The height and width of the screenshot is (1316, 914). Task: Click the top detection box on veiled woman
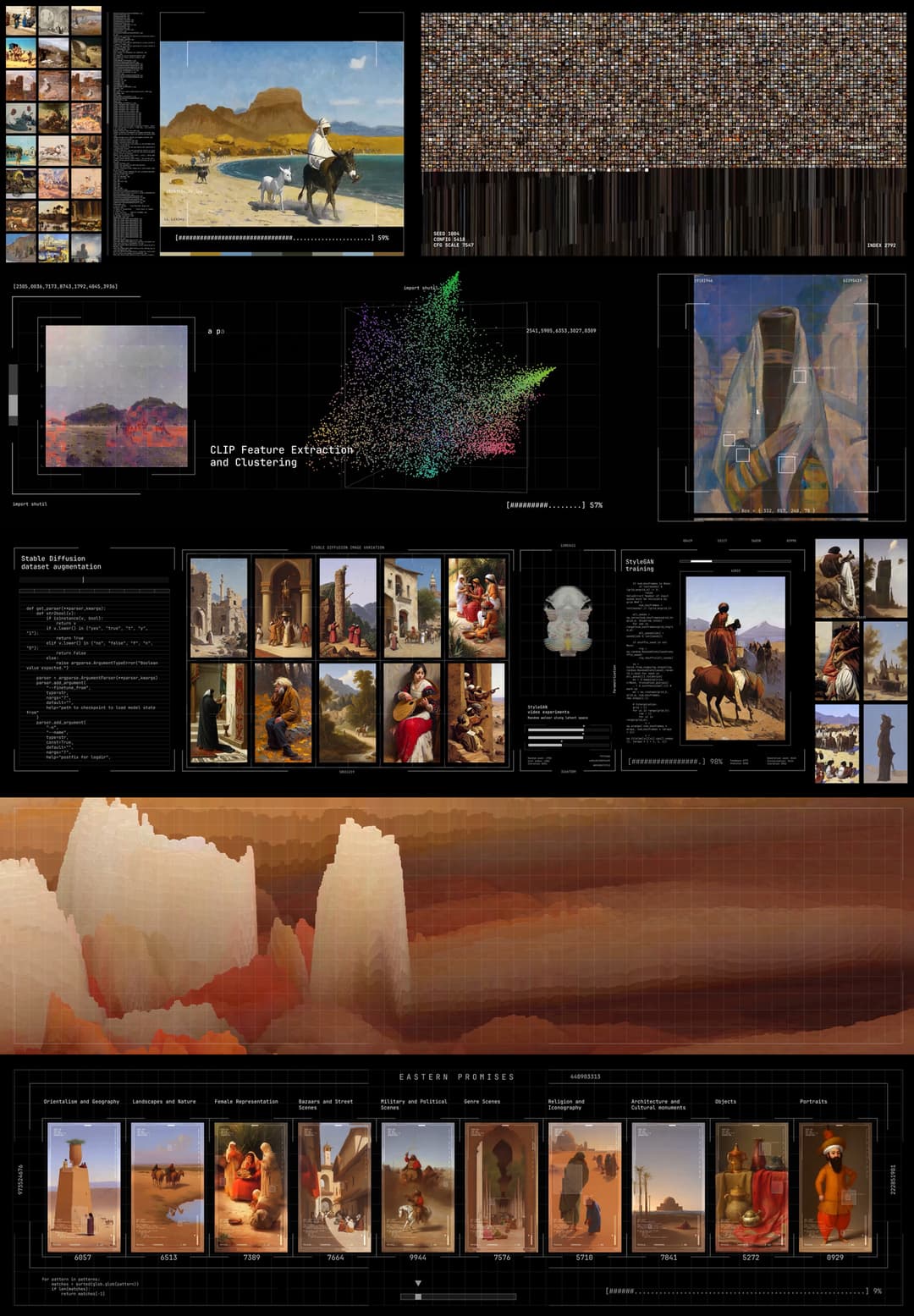(799, 377)
